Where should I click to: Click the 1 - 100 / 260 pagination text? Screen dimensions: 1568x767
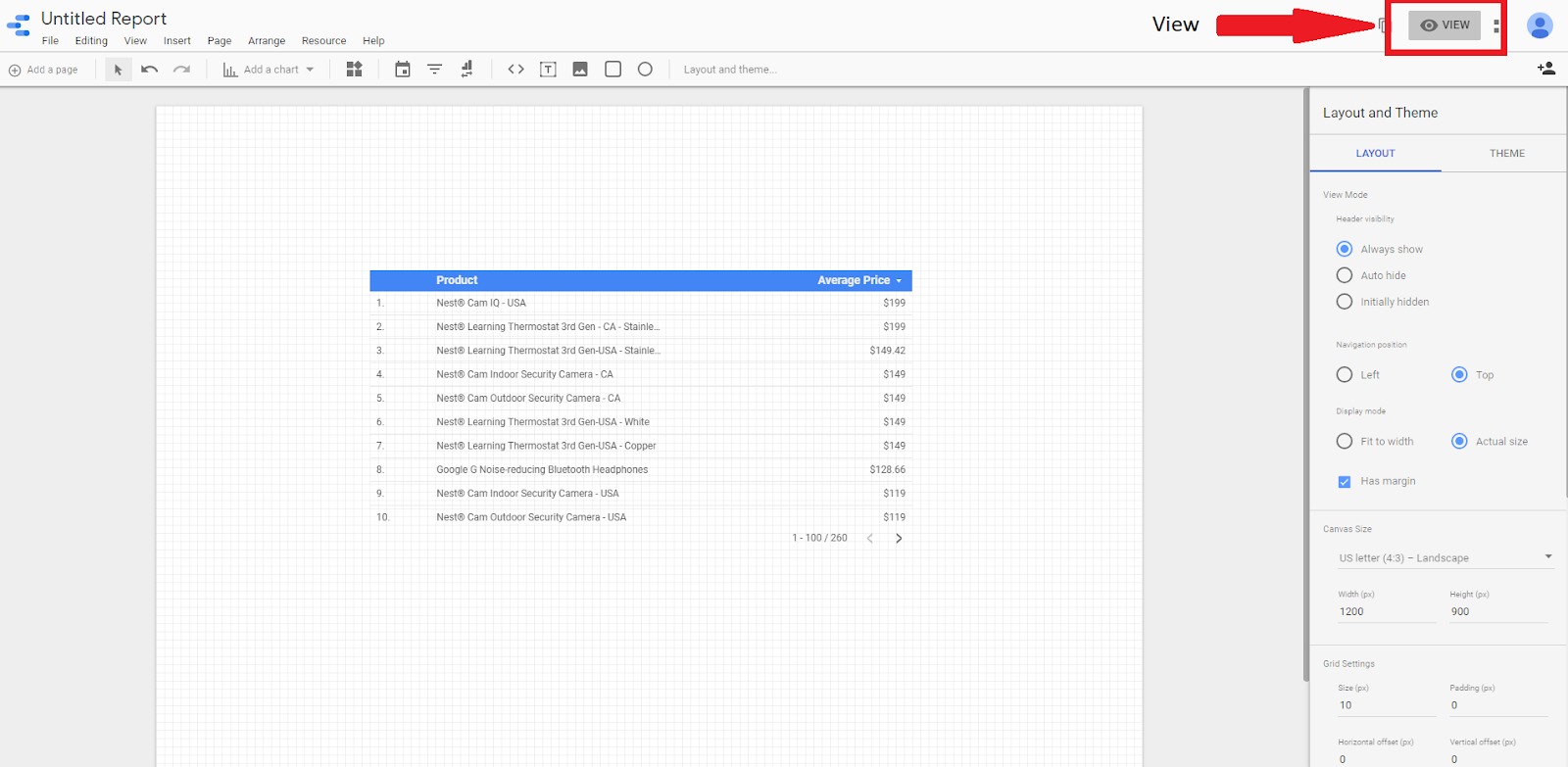point(819,538)
